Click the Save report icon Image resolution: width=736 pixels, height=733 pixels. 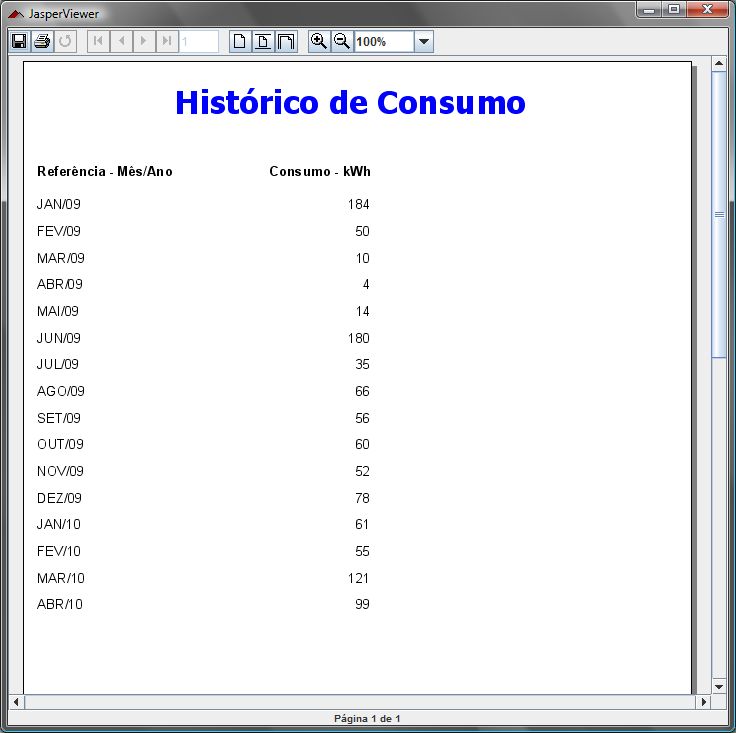click(x=18, y=41)
